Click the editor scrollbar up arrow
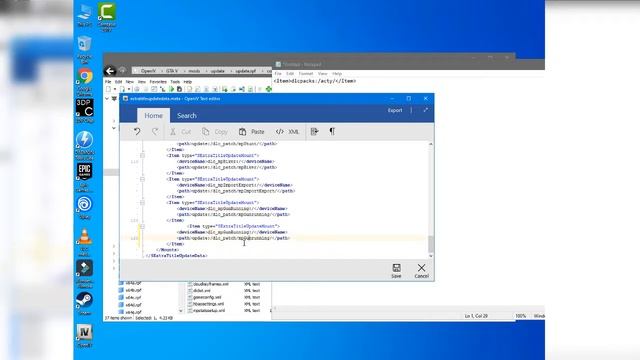Viewport: 640px width, 360px height. 431,144
